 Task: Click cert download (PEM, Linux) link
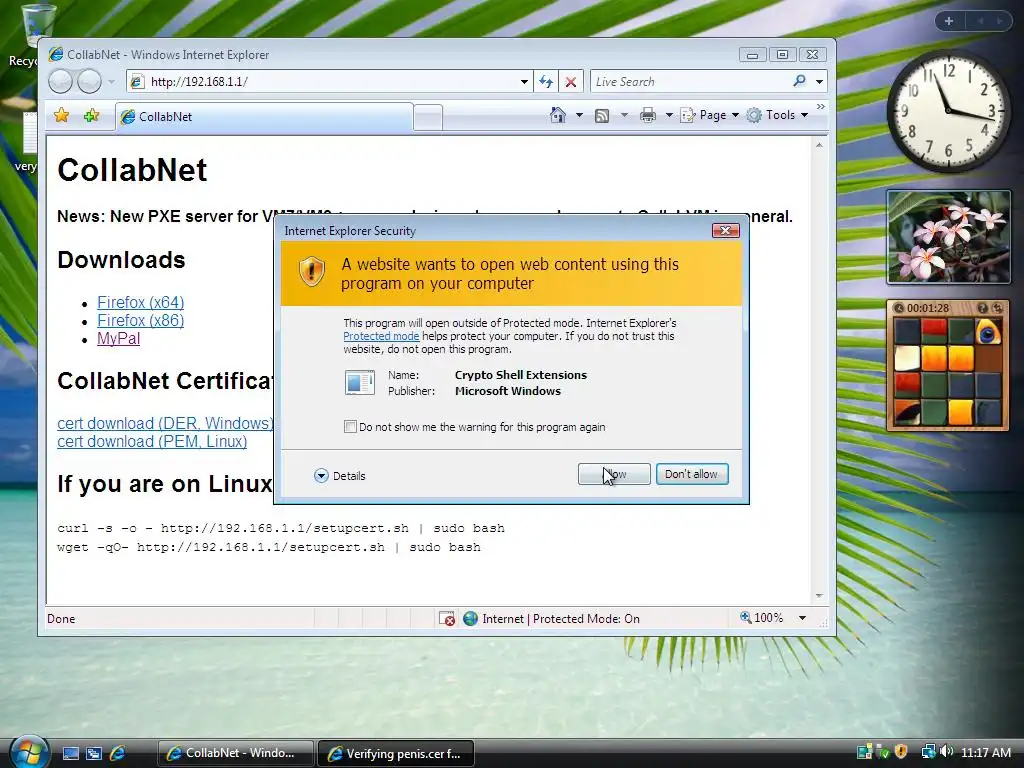152,441
